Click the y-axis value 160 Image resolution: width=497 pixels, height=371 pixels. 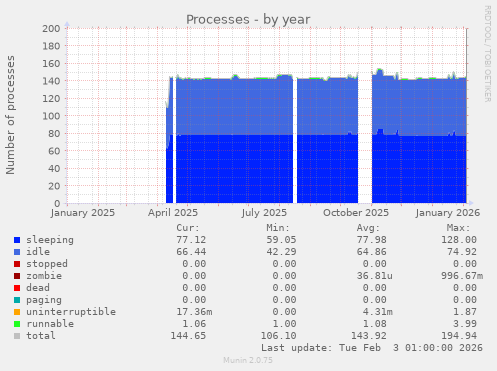click(51, 64)
